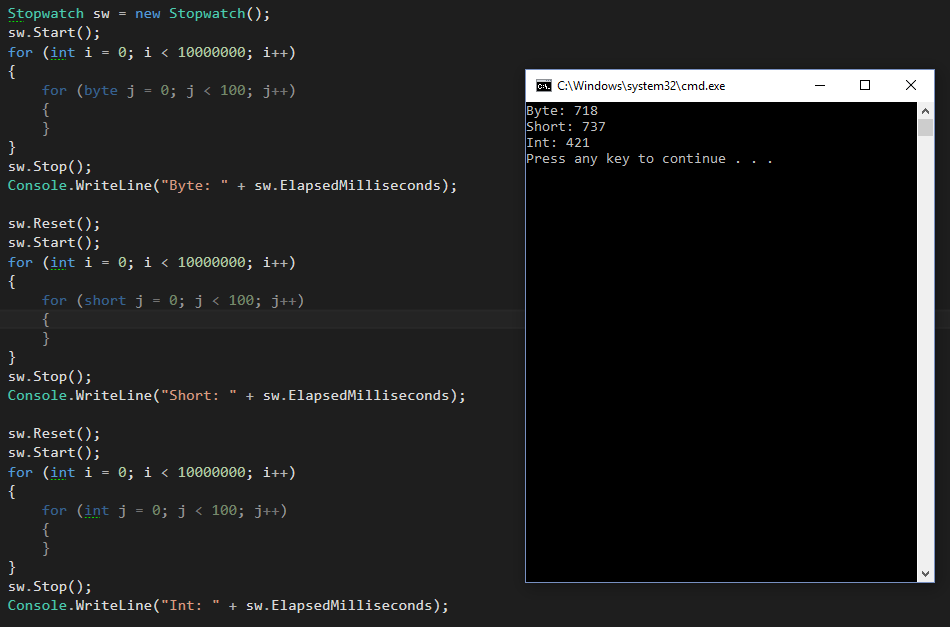The height and width of the screenshot is (627, 950).
Task: Click the console scrollbar up arrow
Action: [925, 110]
